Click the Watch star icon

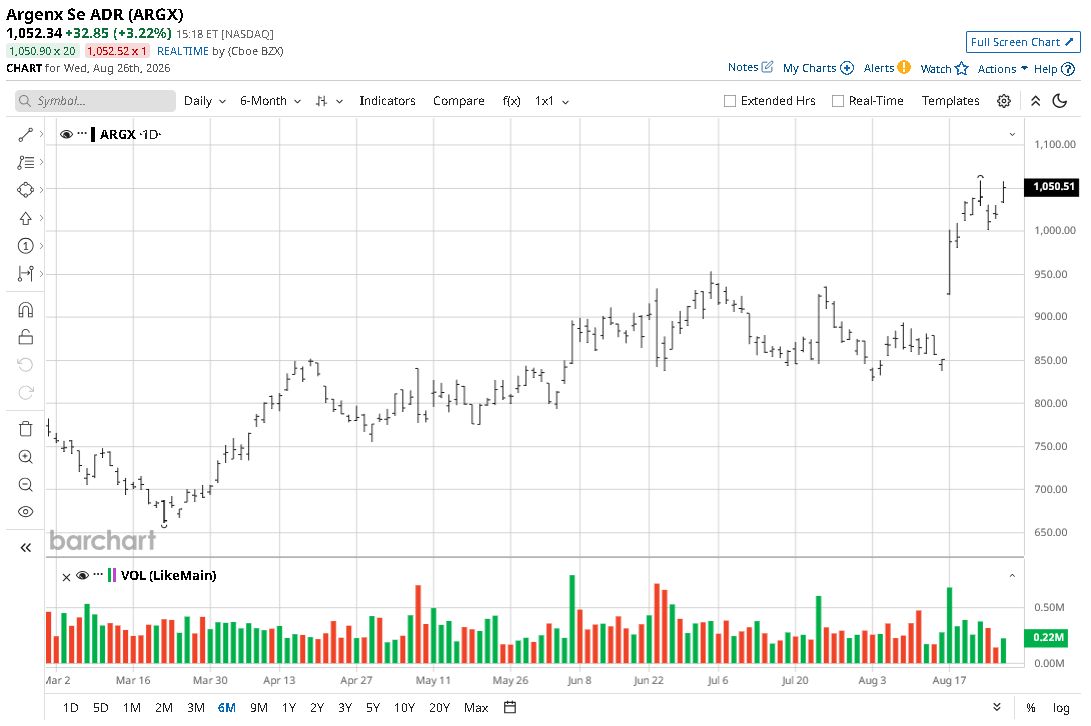coord(962,68)
